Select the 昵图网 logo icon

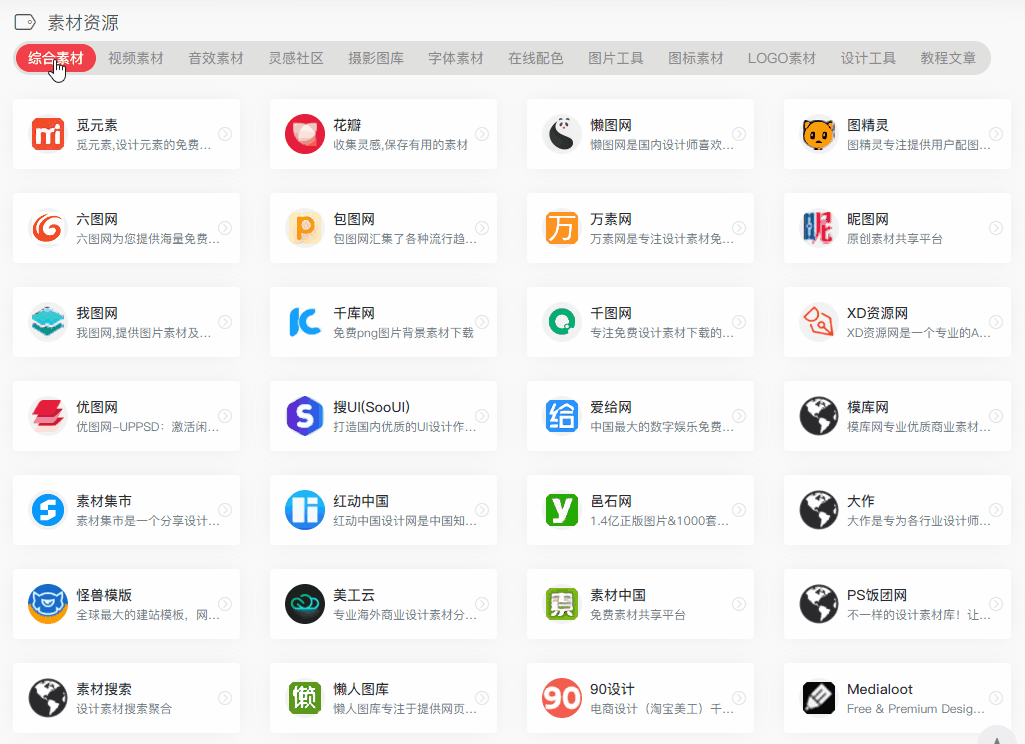point(818,228)
